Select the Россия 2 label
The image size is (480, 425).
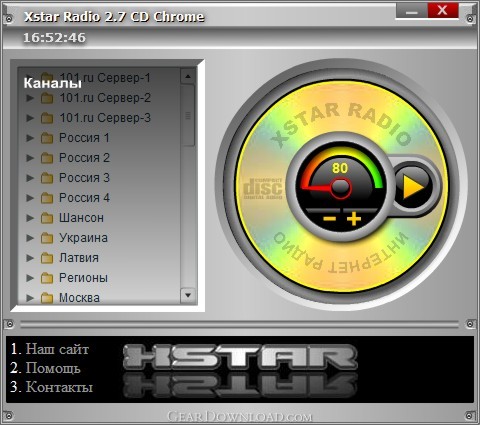pyautogui.click(x=84, y=158)
